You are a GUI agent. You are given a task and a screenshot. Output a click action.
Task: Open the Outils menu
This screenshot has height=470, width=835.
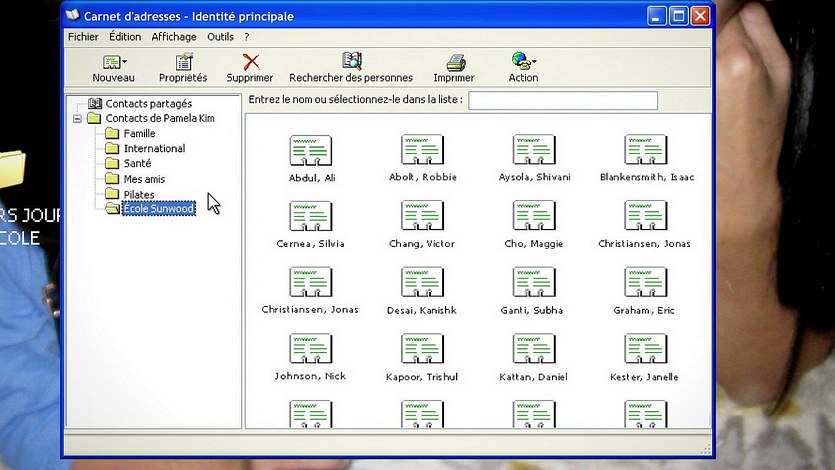coord(220,37)
